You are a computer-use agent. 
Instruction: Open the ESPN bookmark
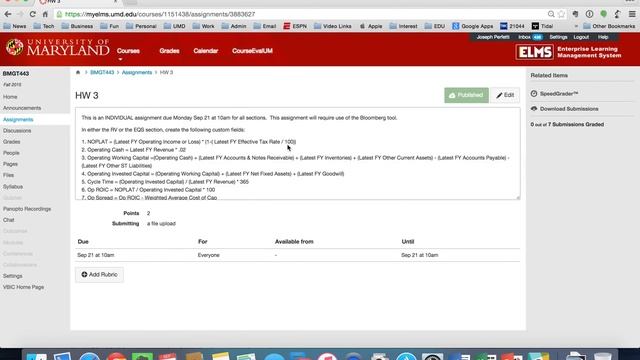tap(295, 26)
